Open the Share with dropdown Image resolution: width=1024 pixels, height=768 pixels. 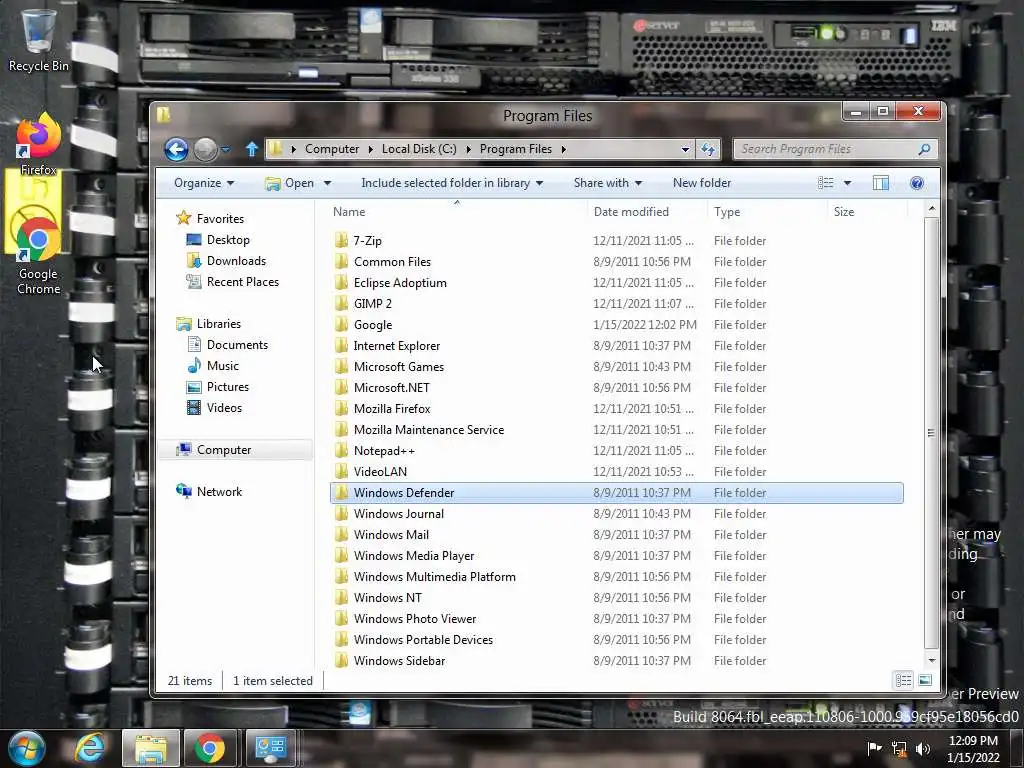click(x=607, y=183)
